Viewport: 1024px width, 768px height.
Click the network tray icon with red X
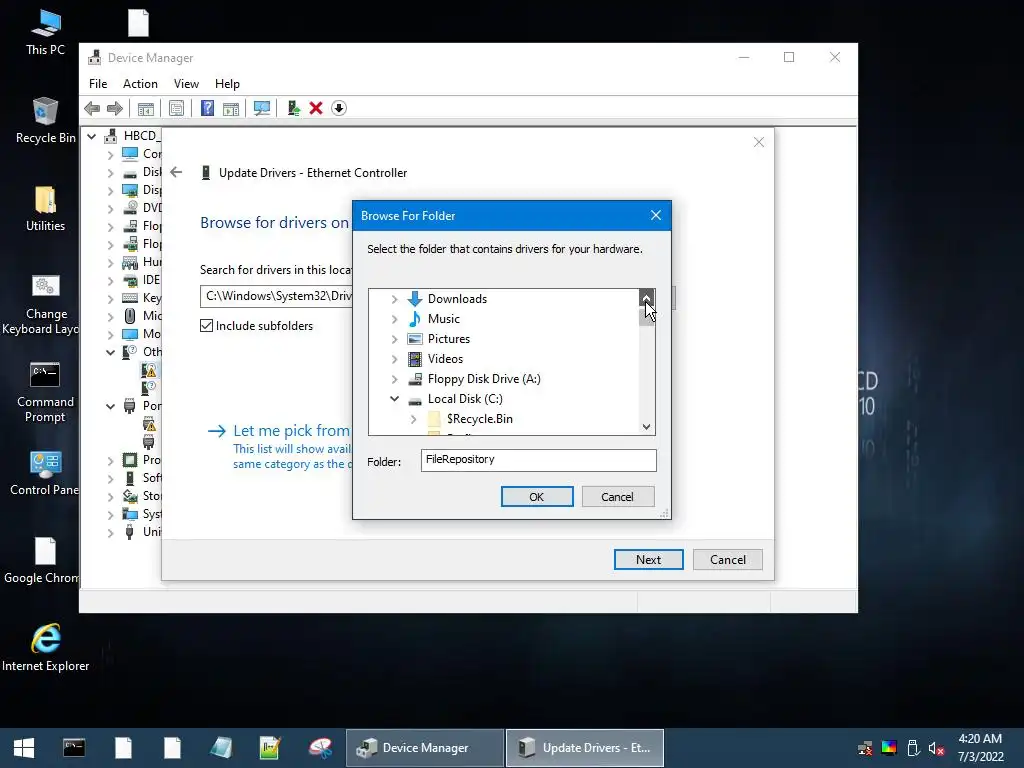[865, 748]
